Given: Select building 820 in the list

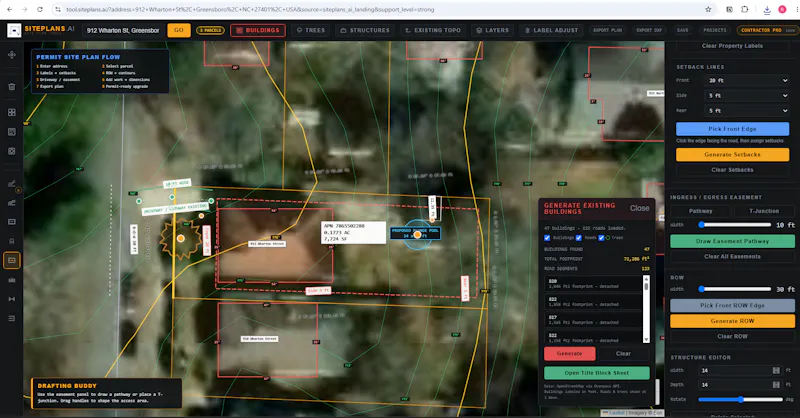Looking at the screenshot, I should tap(593, 284).
